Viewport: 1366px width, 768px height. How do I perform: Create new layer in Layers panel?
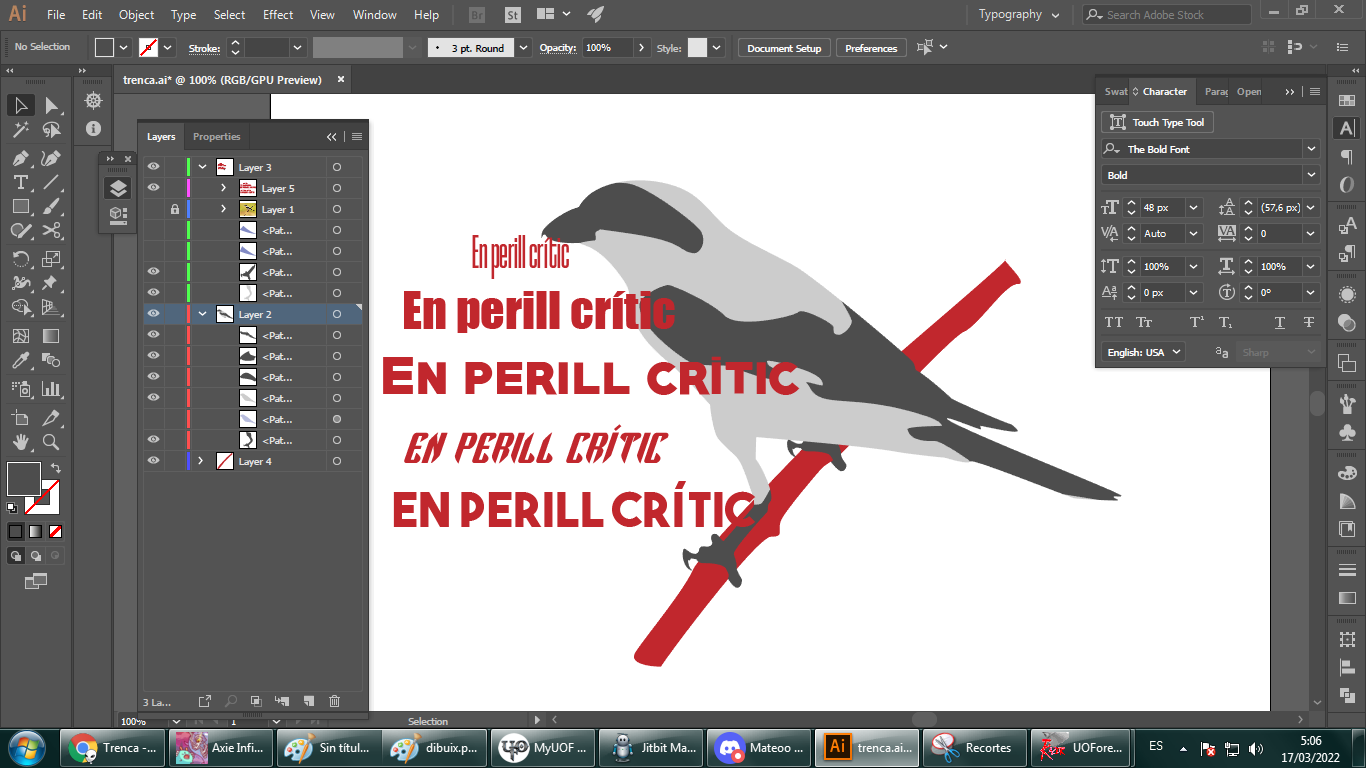coord(309,702)
